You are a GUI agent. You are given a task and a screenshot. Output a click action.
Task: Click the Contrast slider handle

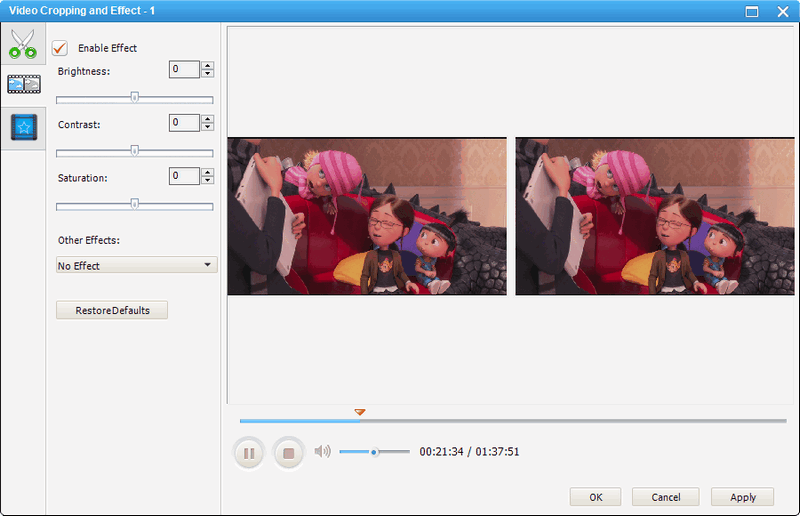[x=134, y=151]
